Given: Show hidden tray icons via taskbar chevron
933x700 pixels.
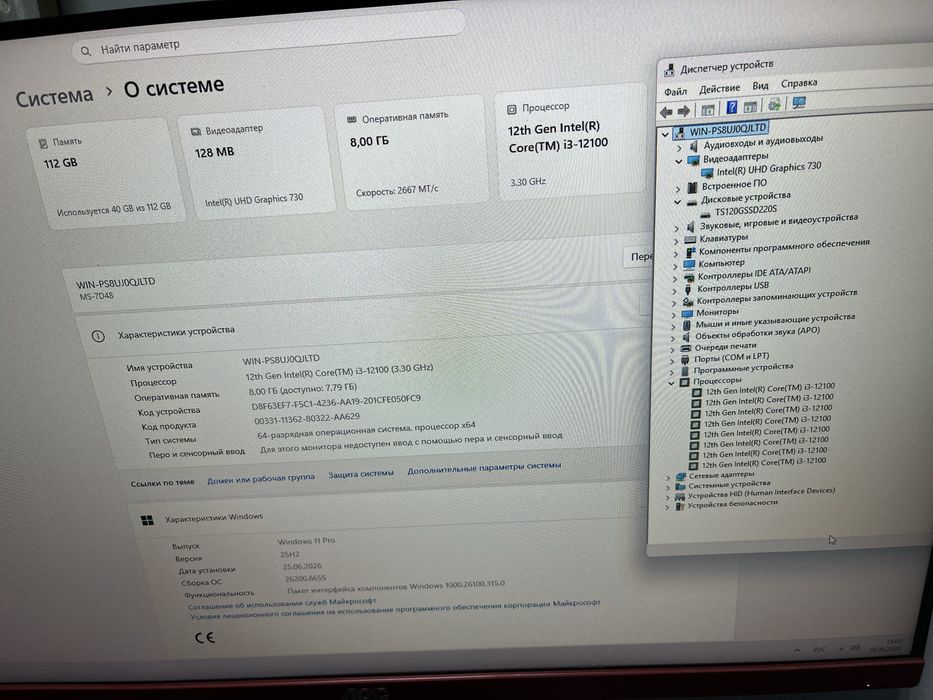Looking at the screenshot, I should click(797, 651).
